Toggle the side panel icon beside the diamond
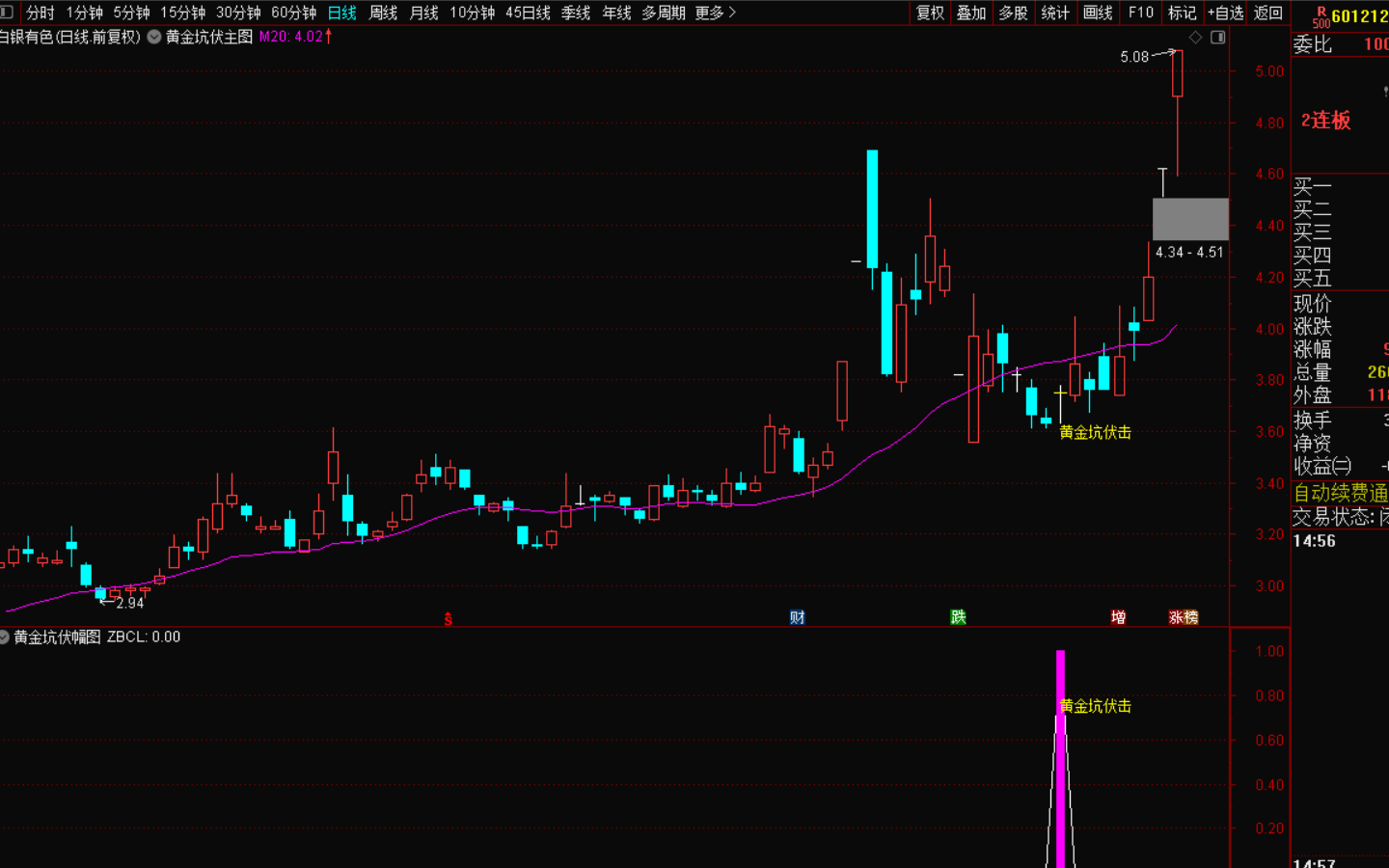Image resolution: width=1389 pixels, height=868 pixels. coord(1218,38)
